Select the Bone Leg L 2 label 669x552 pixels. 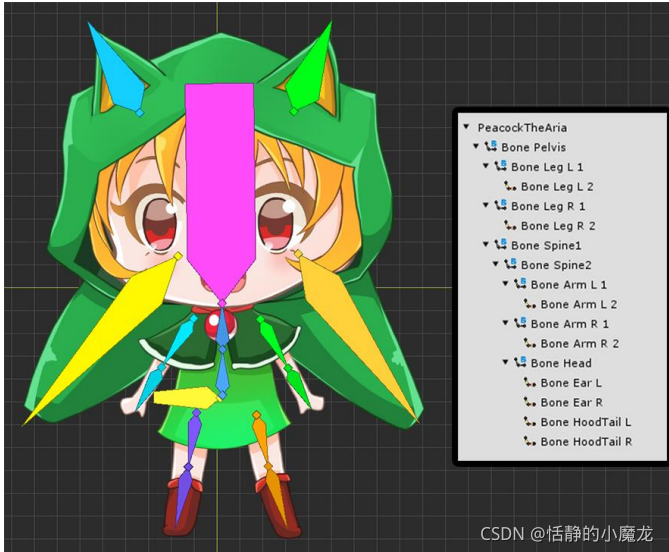(x=557, y=187)
